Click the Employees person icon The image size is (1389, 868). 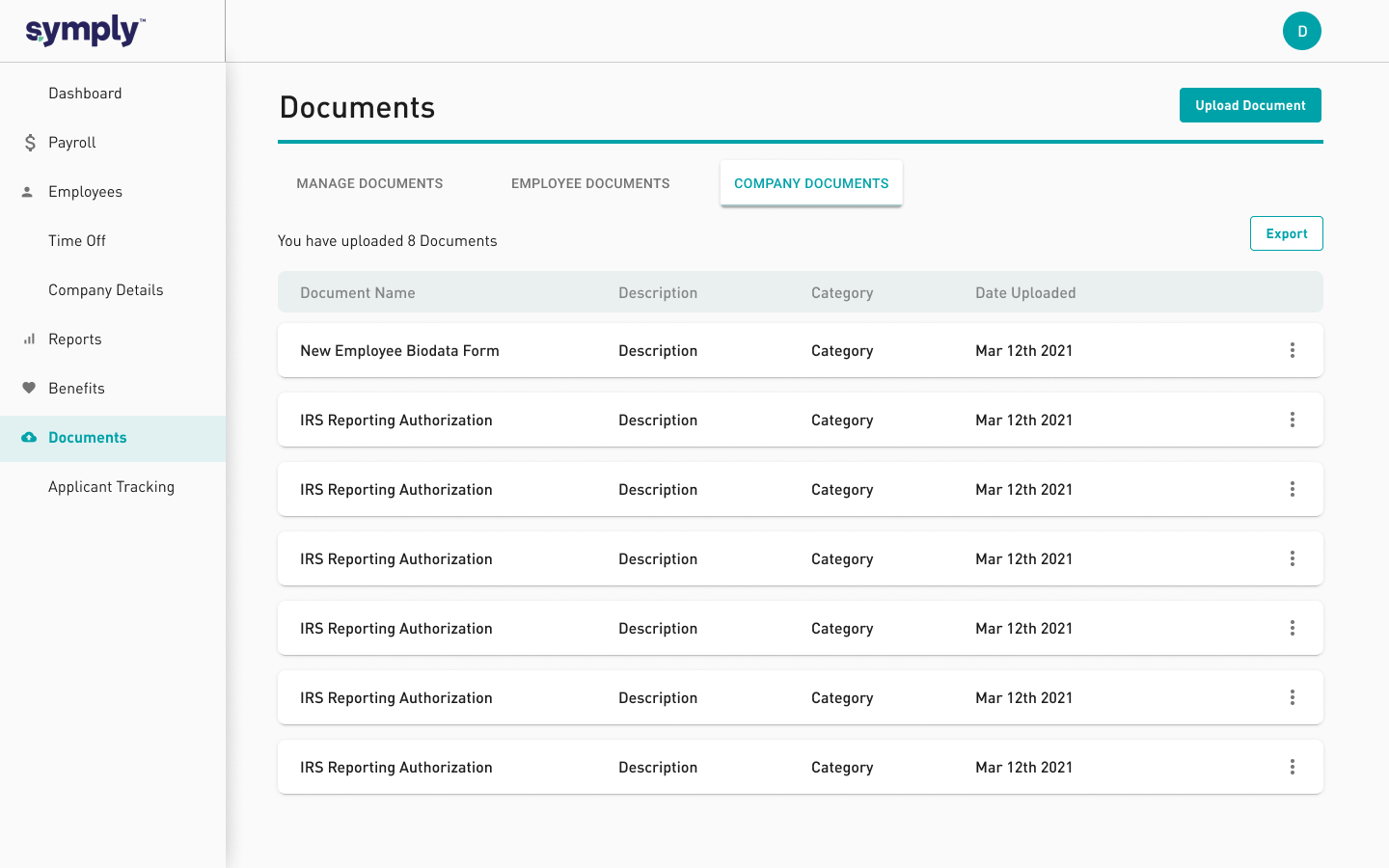[28, 192]
